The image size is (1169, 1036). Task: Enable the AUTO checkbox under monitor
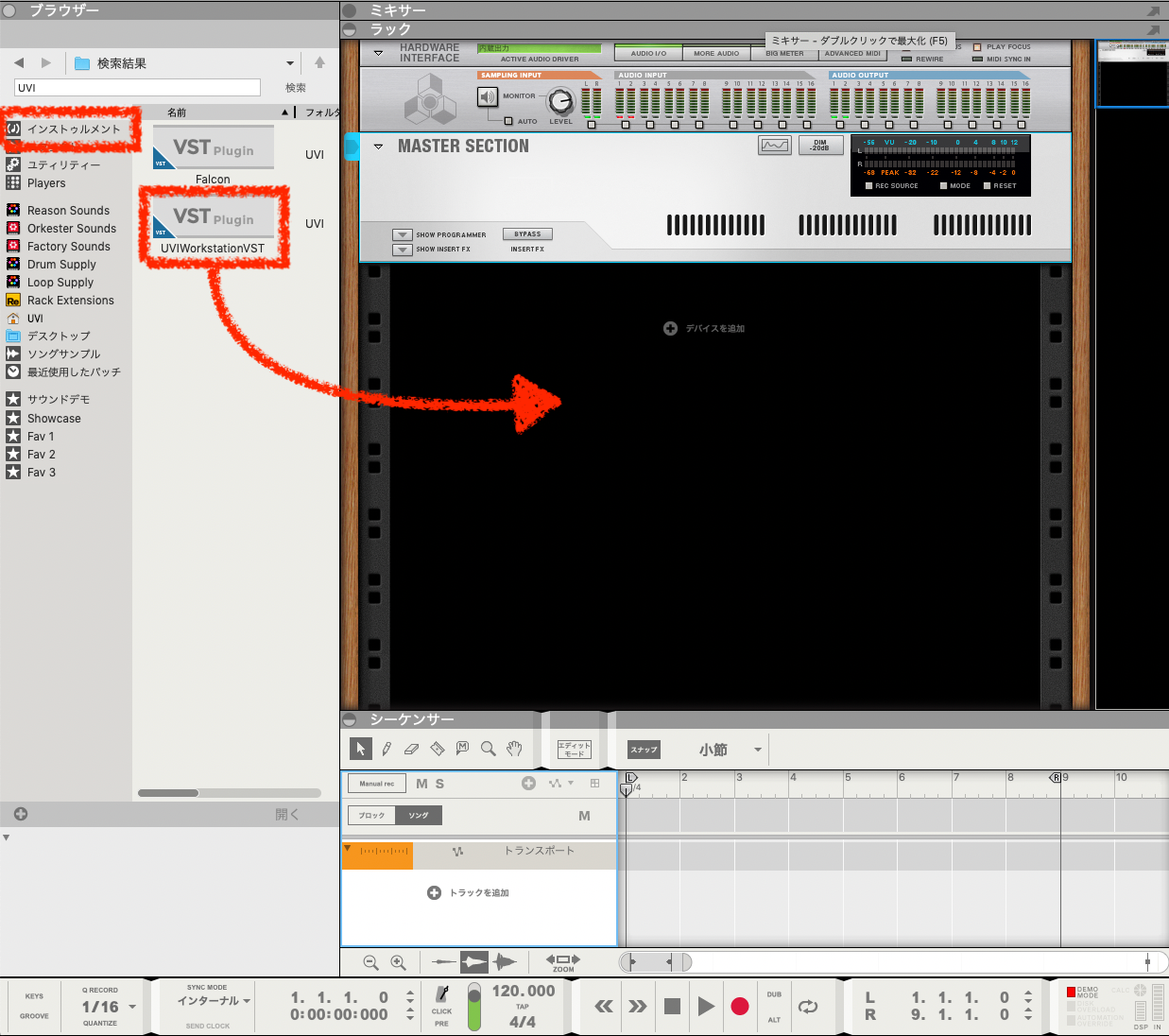(x=508, y=121)
